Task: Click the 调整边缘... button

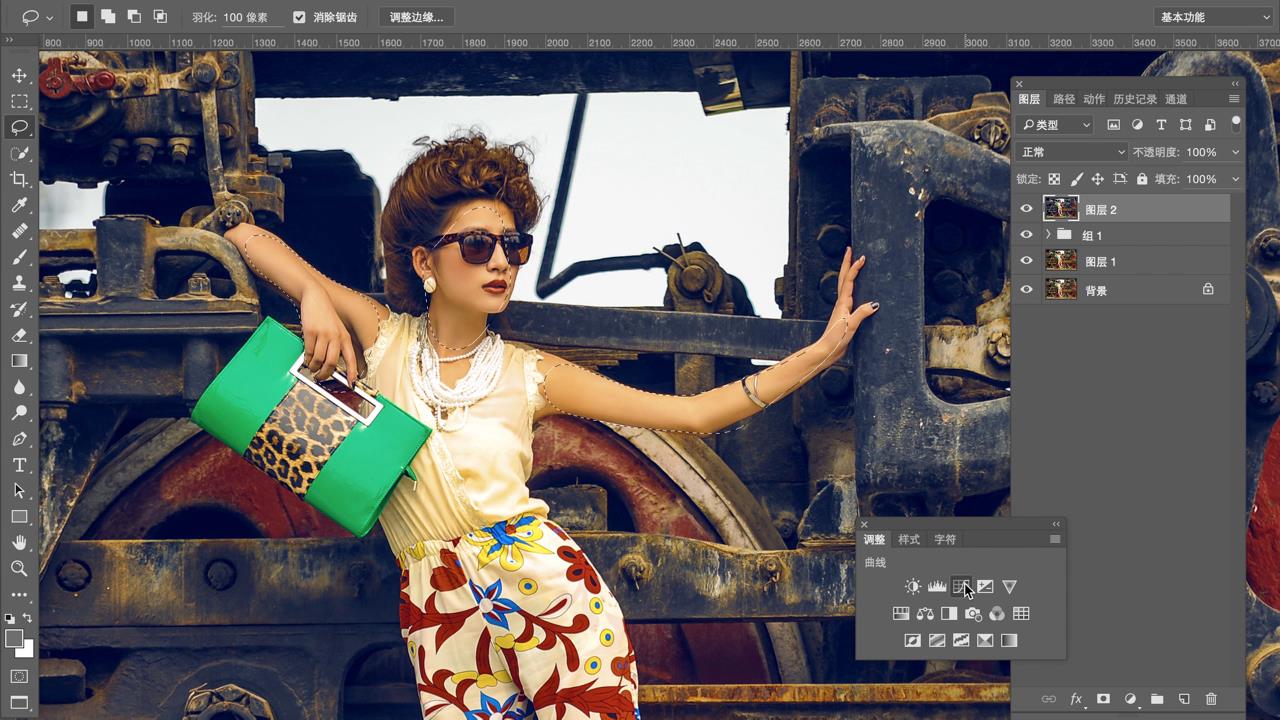Action: tap(416, 17)
